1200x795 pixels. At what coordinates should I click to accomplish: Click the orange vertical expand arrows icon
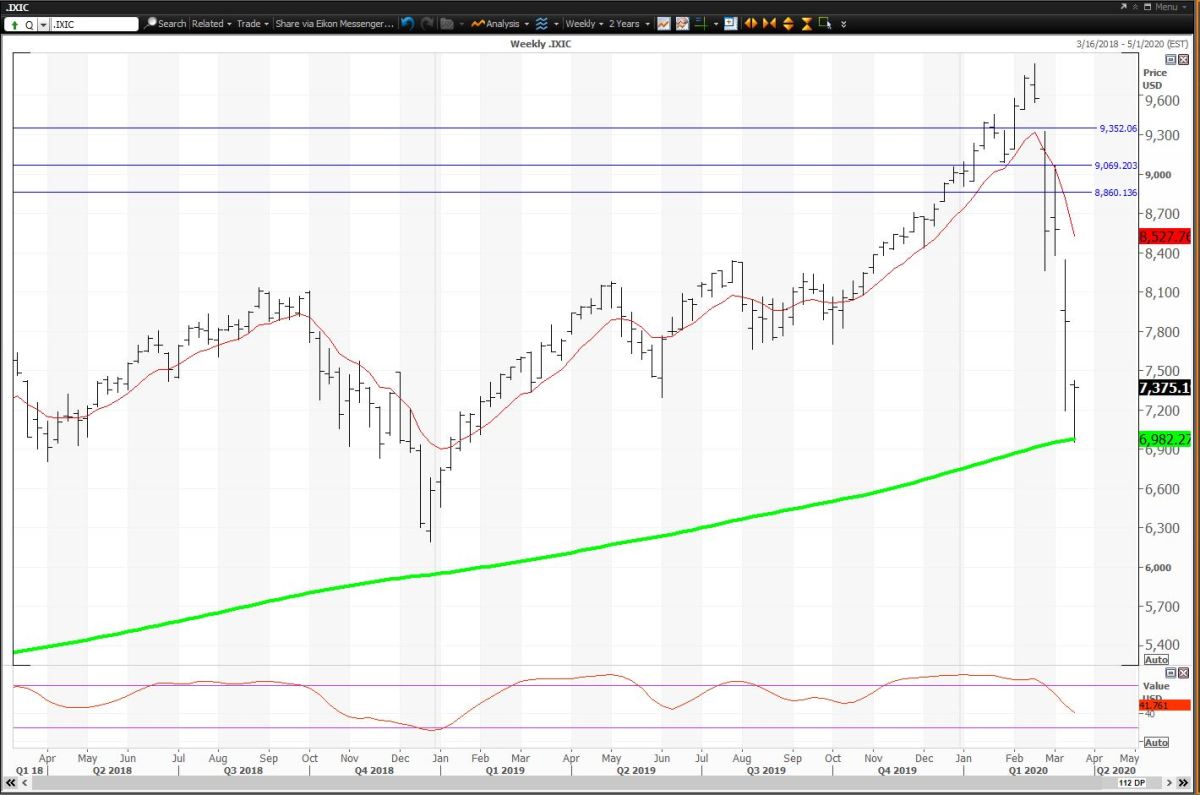788,23
